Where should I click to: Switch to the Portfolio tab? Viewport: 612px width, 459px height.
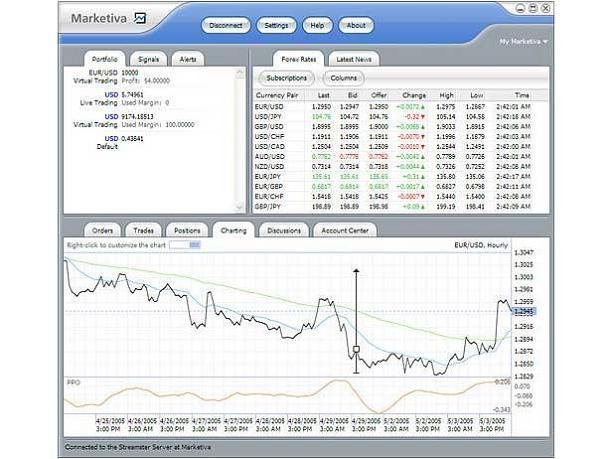pyautogui.click(x=105, y=59)
